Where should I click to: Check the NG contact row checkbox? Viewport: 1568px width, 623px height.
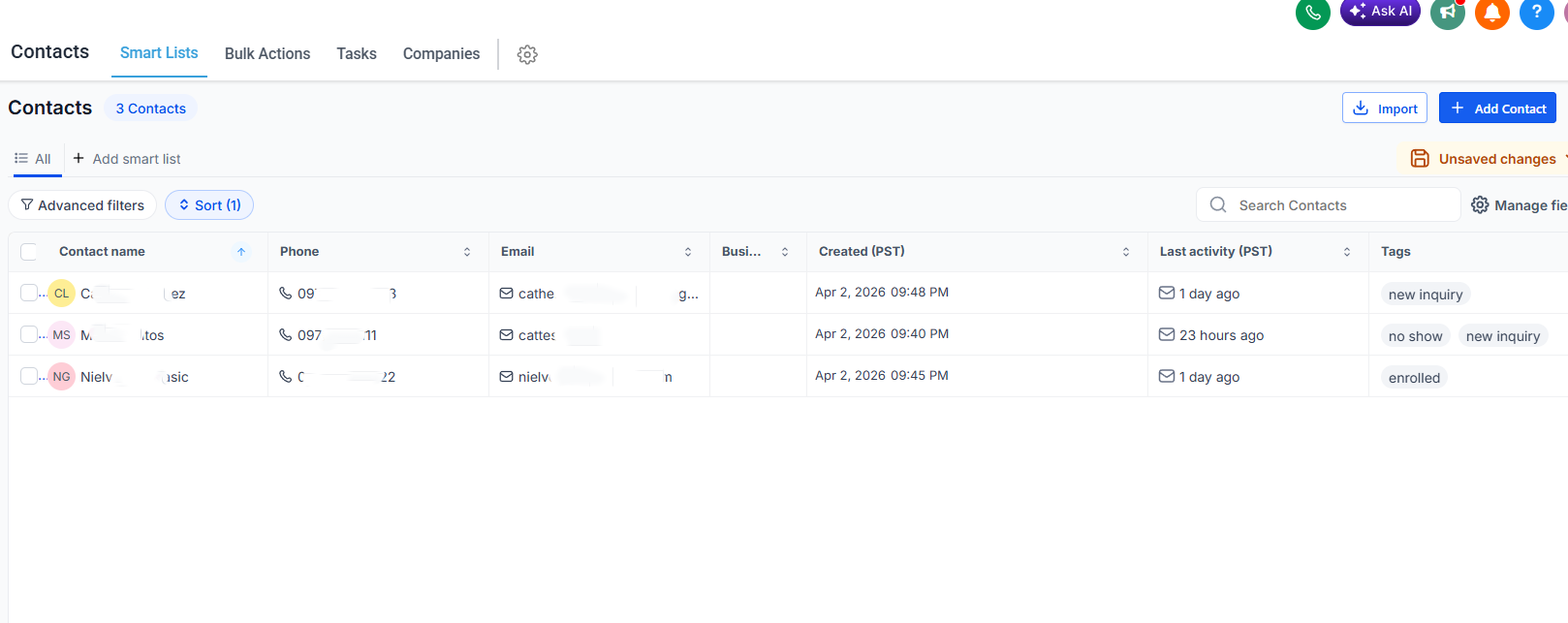29,376
